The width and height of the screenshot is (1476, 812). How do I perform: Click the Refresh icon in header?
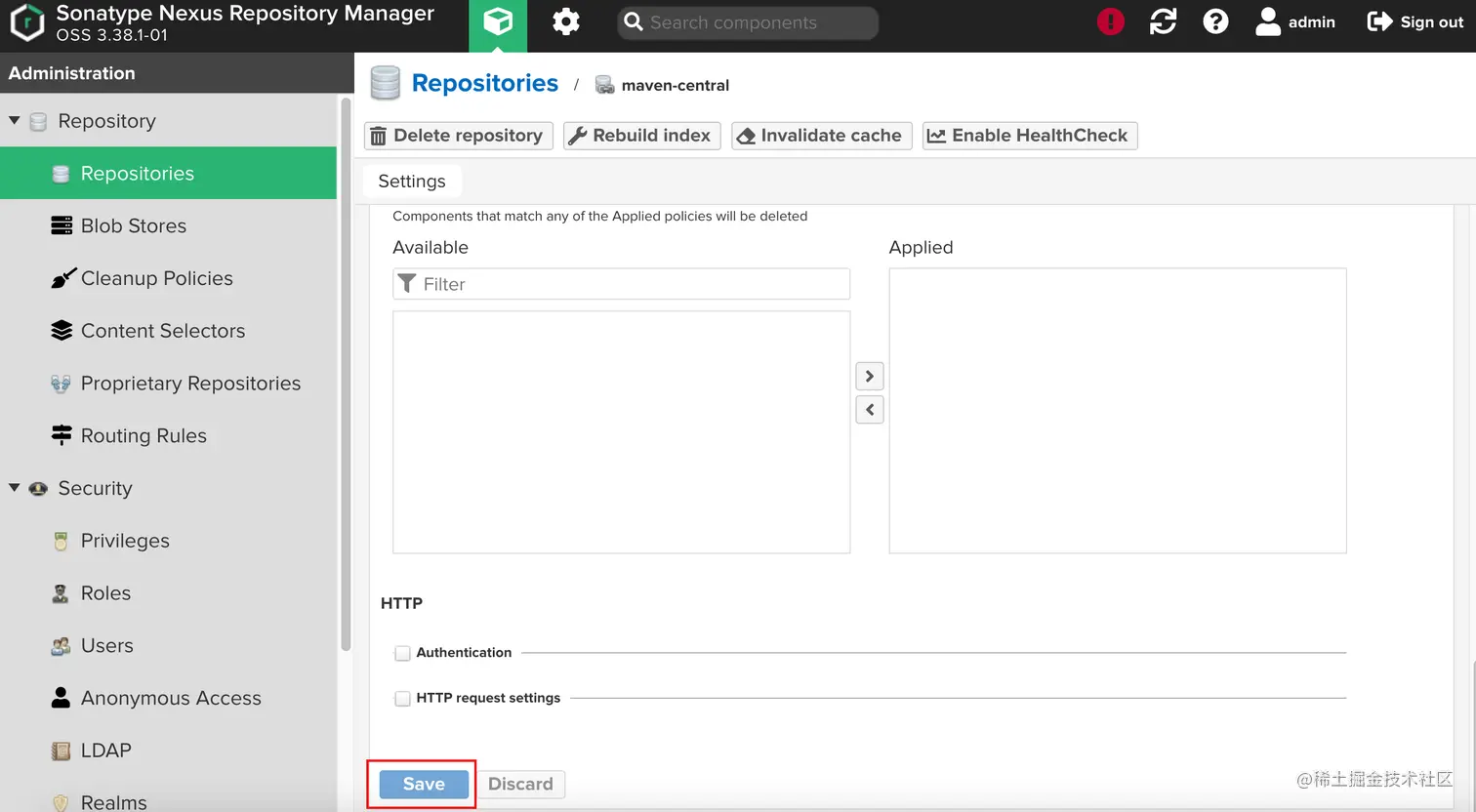pyautogui.click(x=1163, y=21)
